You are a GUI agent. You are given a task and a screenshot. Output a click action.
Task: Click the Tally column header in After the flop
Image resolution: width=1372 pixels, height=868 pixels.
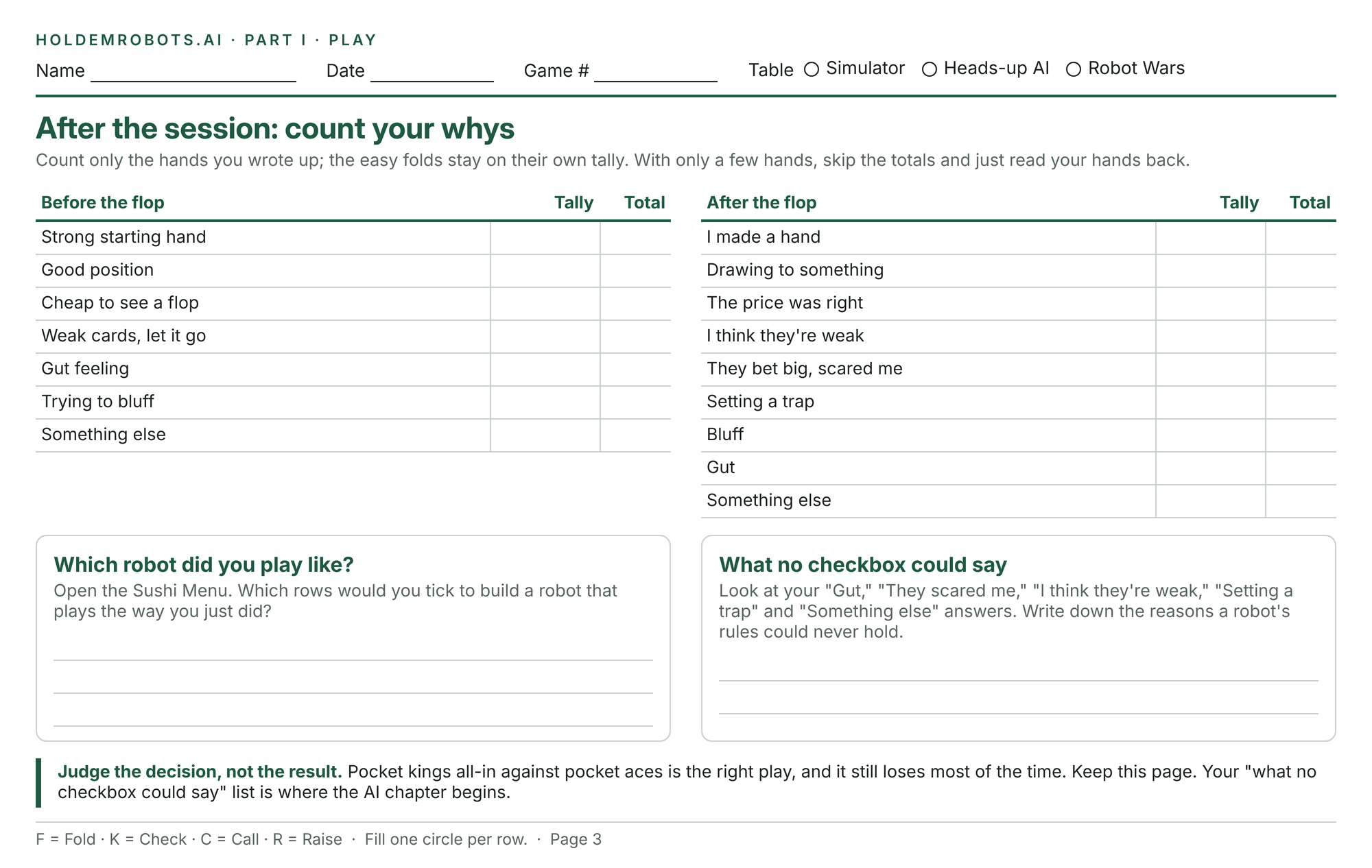1239,203
